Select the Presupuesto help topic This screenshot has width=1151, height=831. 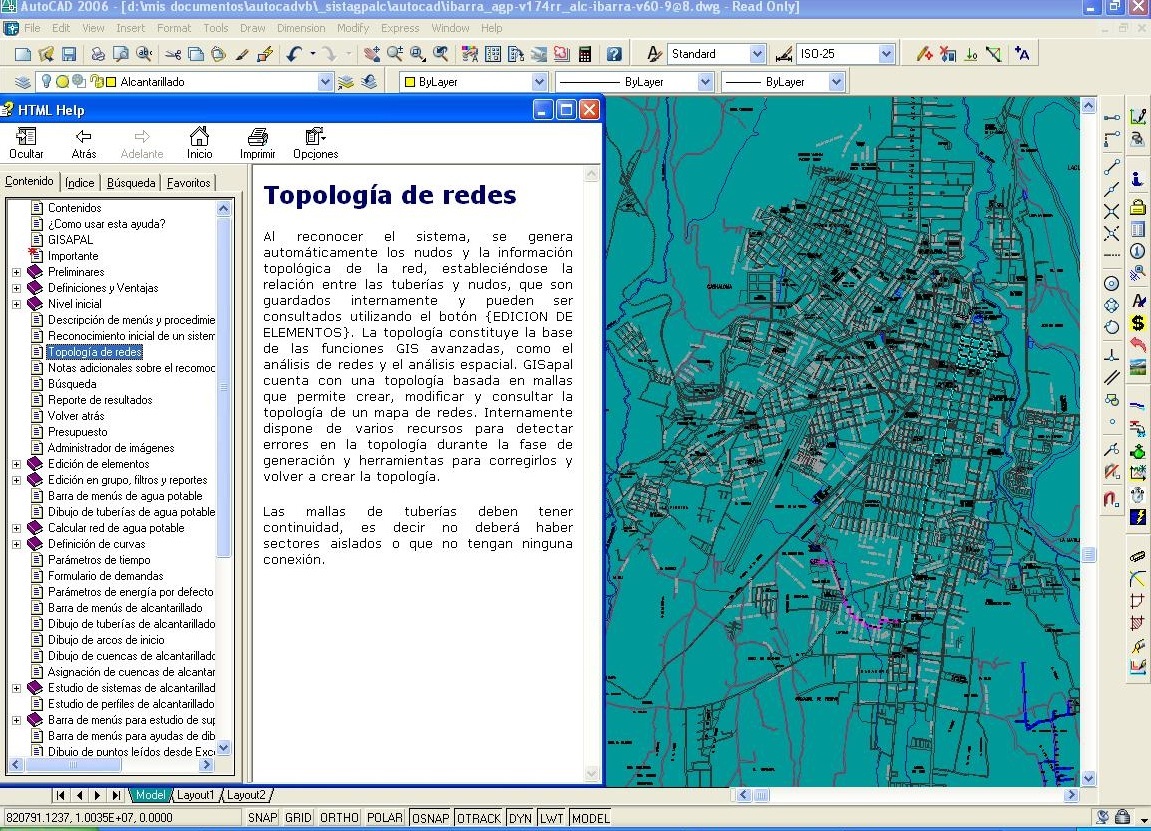pos(77,432)
